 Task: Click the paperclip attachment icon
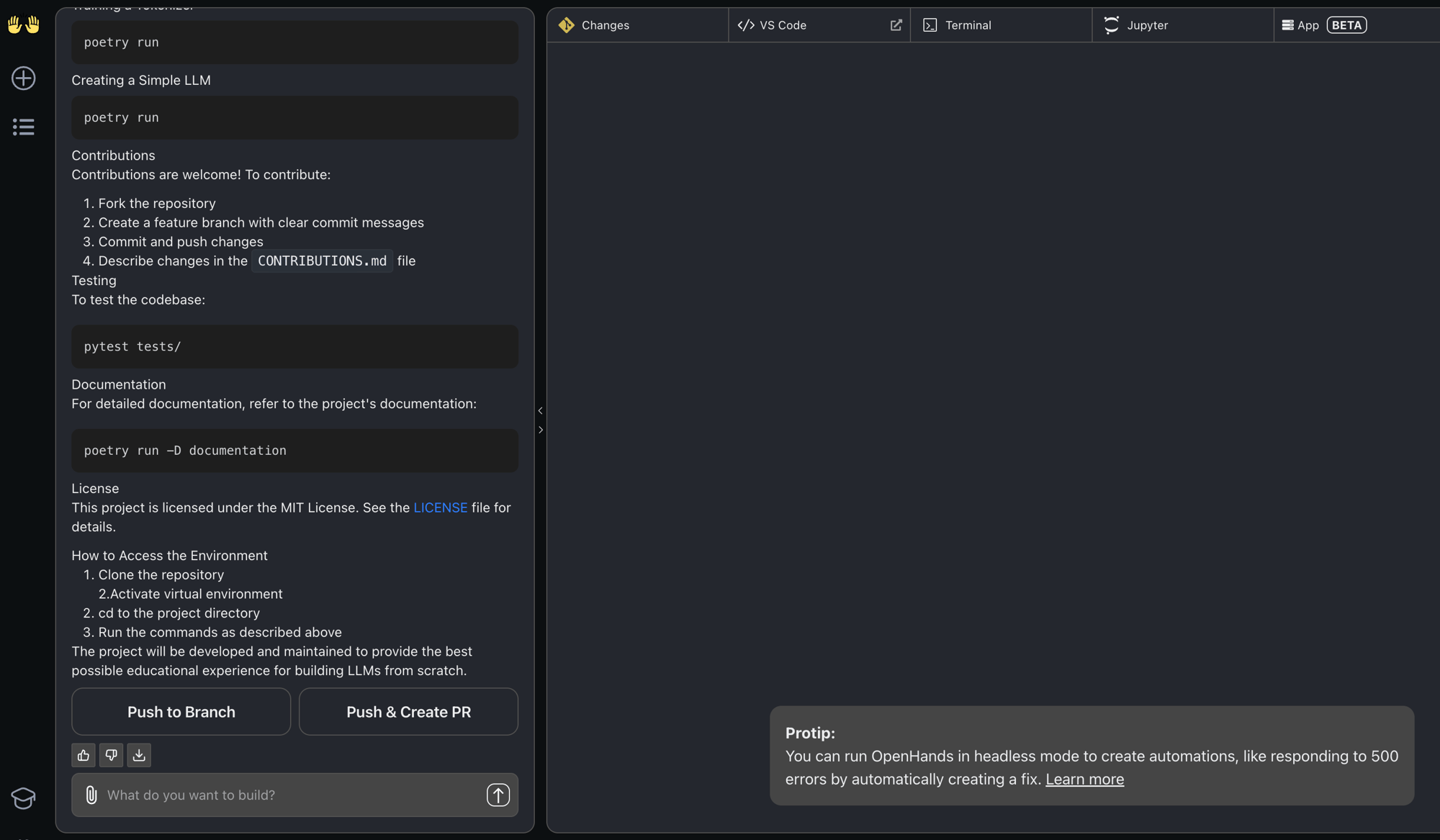click(x=91, y=795)
